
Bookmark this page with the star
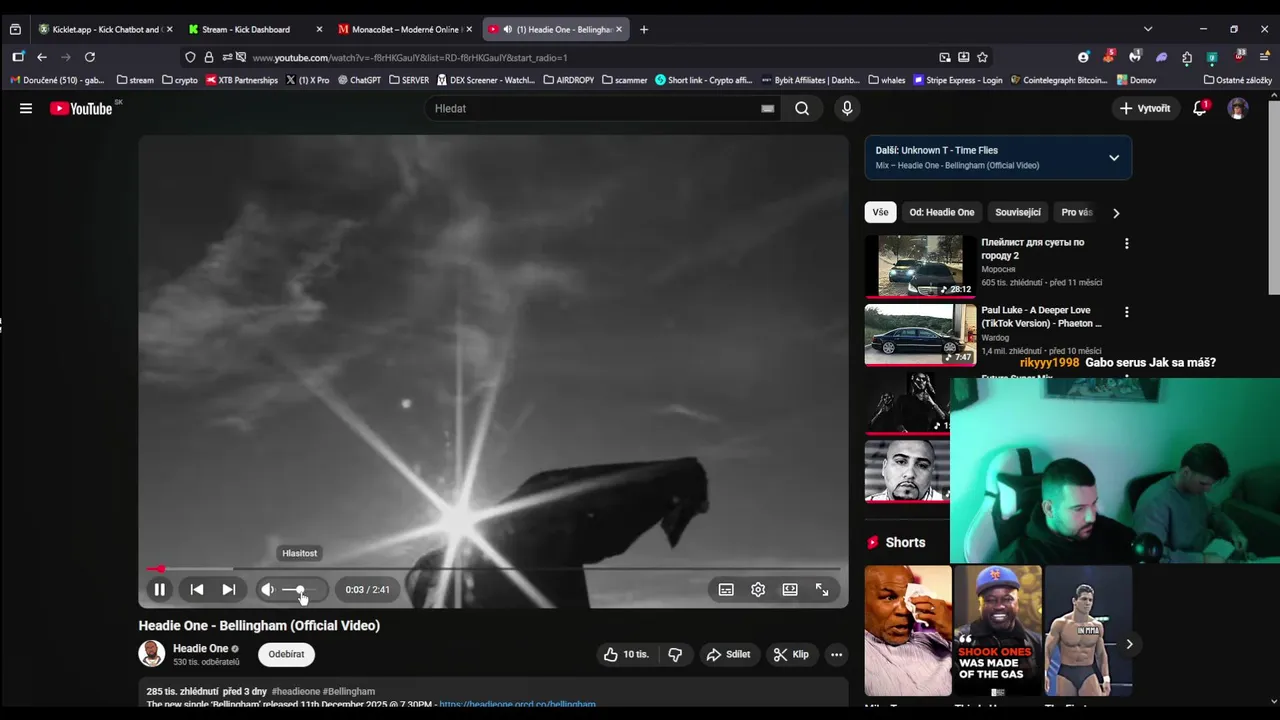coord(982,57)
